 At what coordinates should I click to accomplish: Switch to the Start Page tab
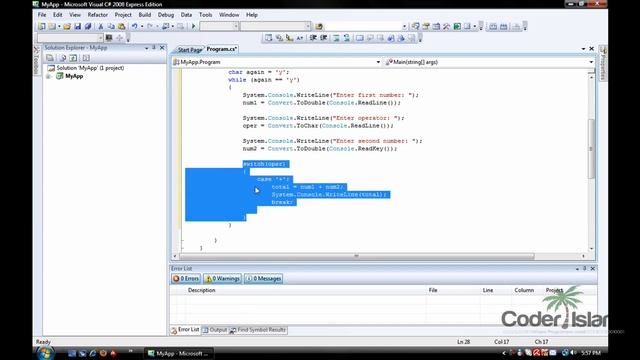(x=190, y=49)
